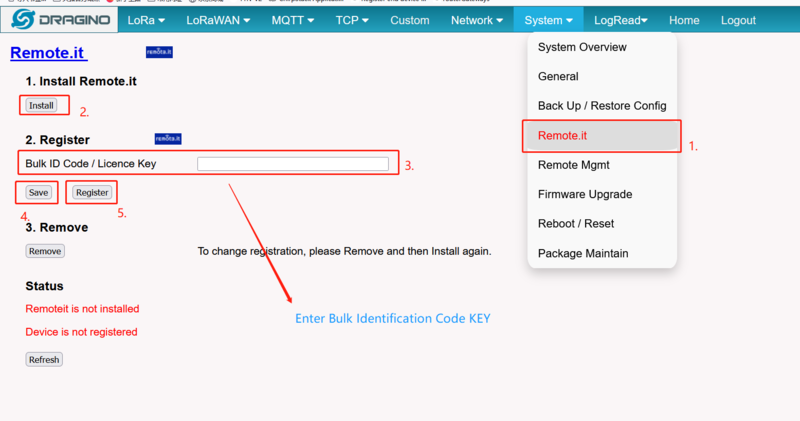Open Back Up / Restore Config
Screen dimensions: 800x421
coord(602,106)
